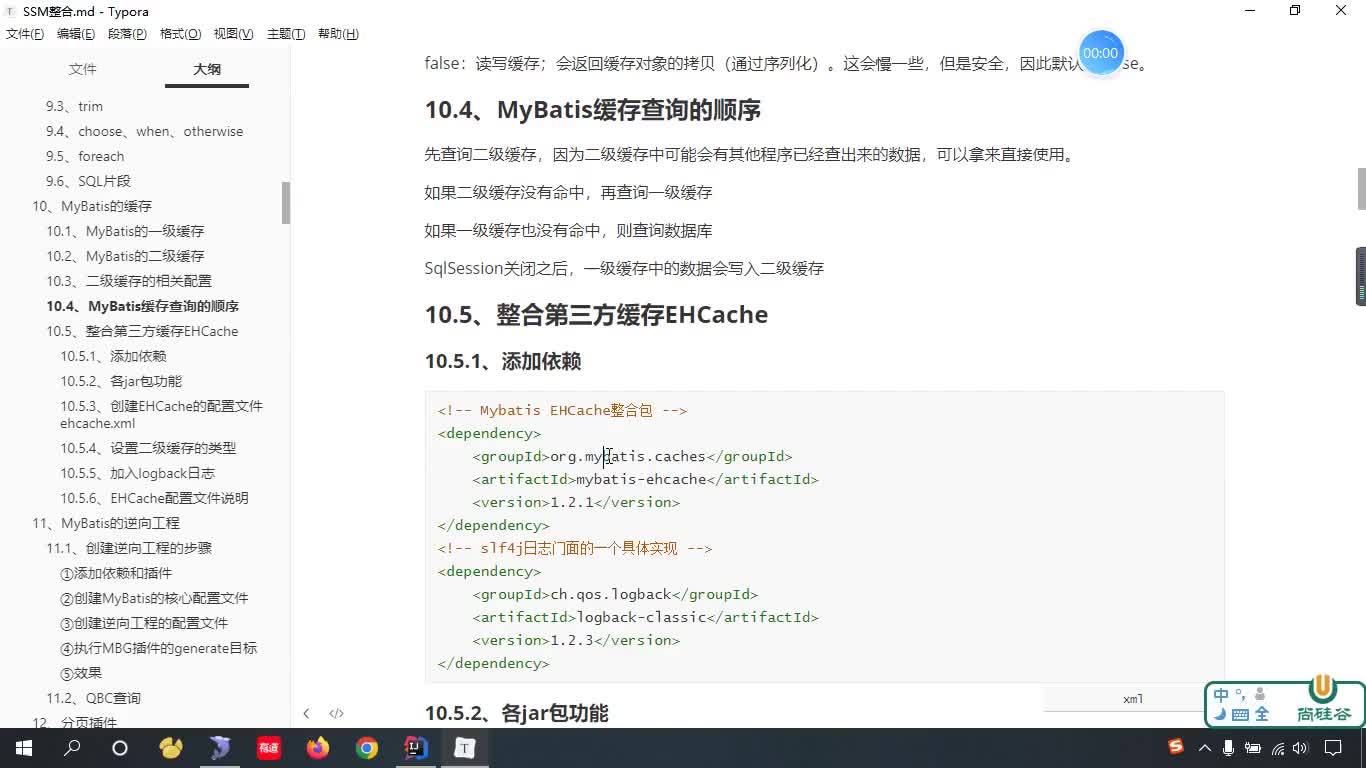This screenshot has width=1366, height=768.
Task: Go to outline ②创建MyBatis的核心配置文件
Action: pos(154,598)
